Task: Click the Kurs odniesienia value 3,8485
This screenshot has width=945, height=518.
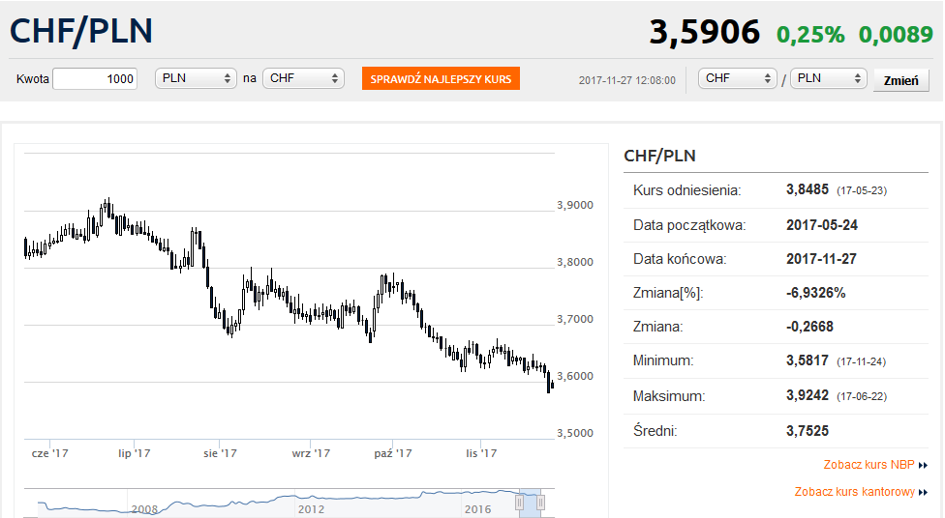Action: (807, 189)
